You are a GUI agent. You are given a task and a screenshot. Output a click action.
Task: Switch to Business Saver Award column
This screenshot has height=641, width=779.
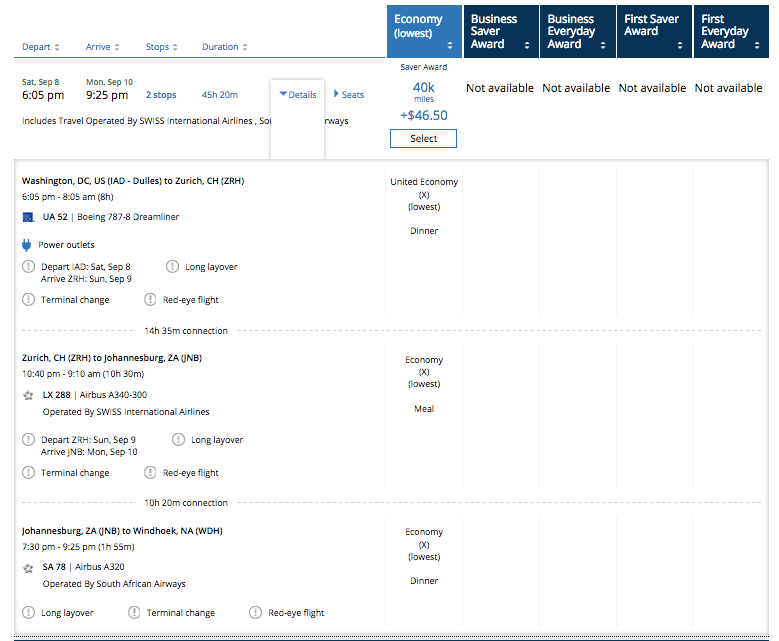coord(500,31)
